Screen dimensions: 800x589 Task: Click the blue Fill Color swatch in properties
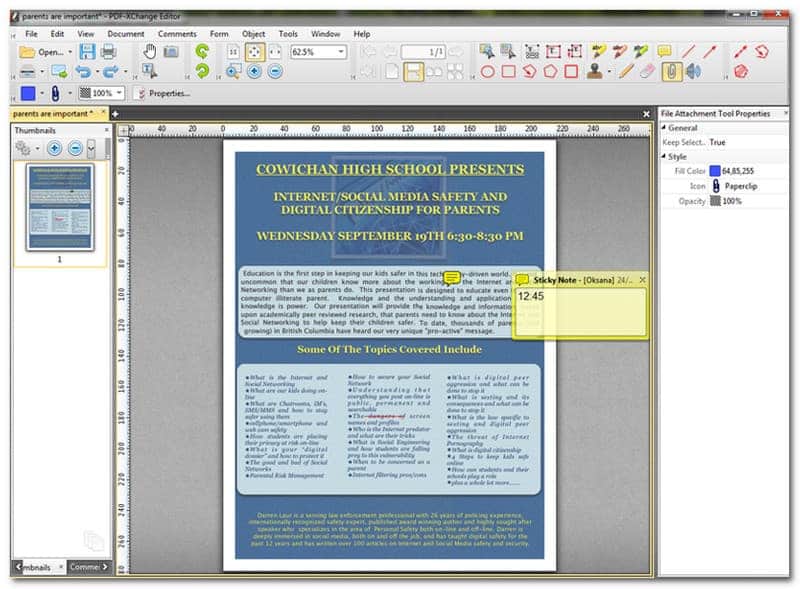(715, 171)
